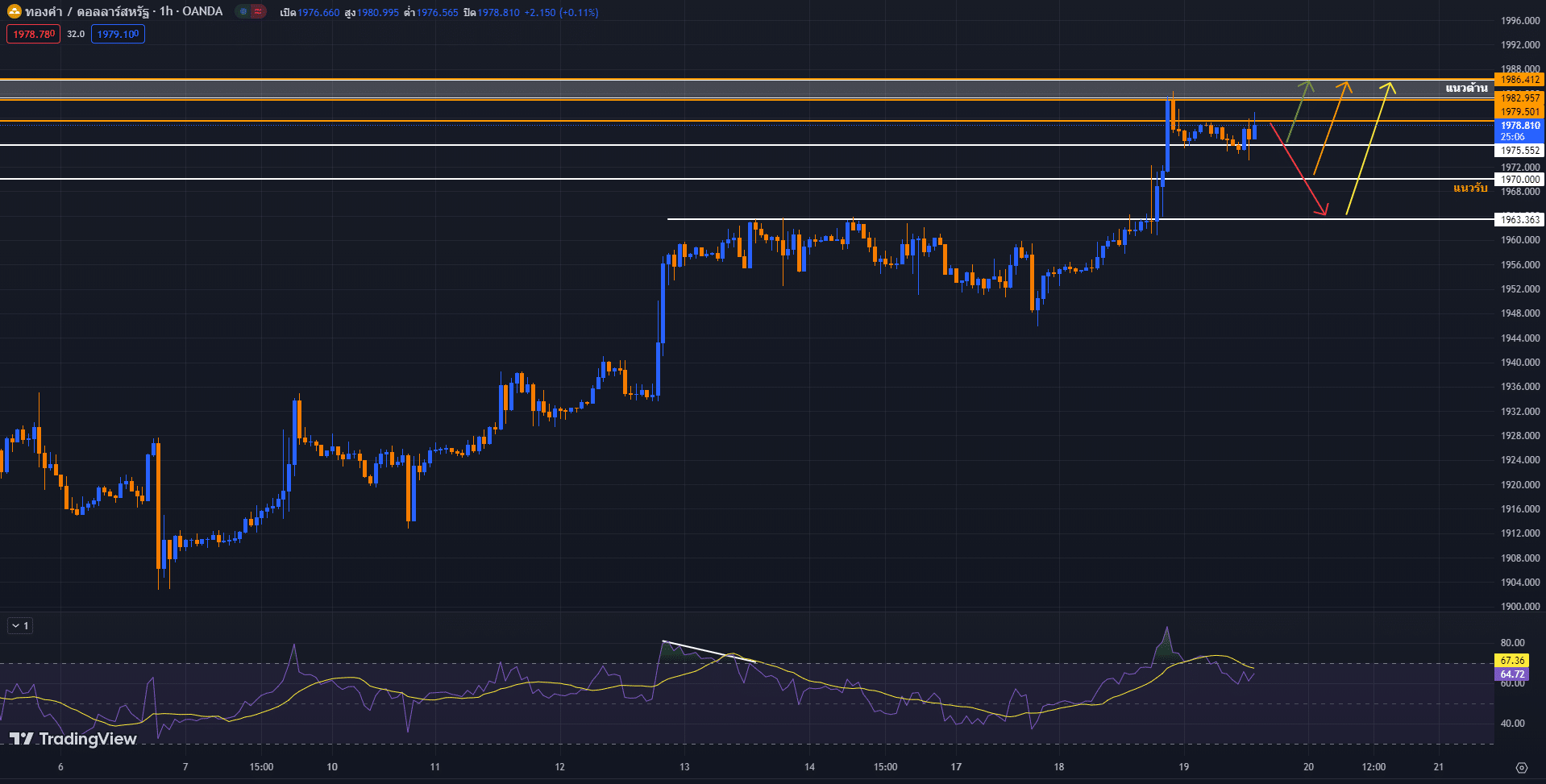Click the market status indicator icon next to OANDA
1546x784 pixels.
(243, 12)
